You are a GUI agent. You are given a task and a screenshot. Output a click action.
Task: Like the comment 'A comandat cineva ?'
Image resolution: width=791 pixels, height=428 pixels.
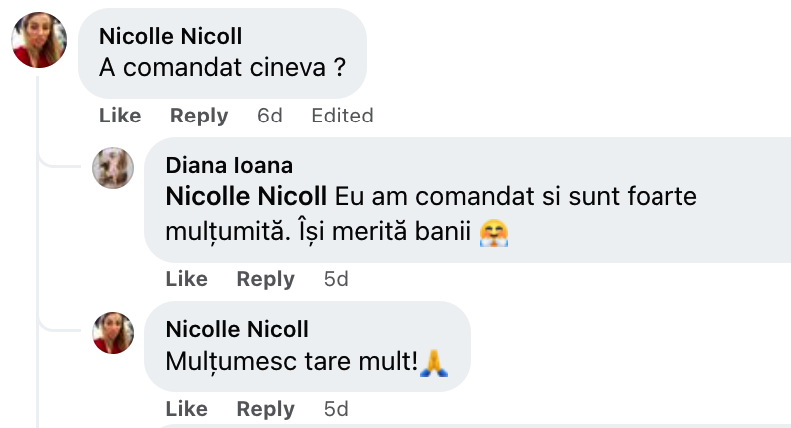(120, 116)
